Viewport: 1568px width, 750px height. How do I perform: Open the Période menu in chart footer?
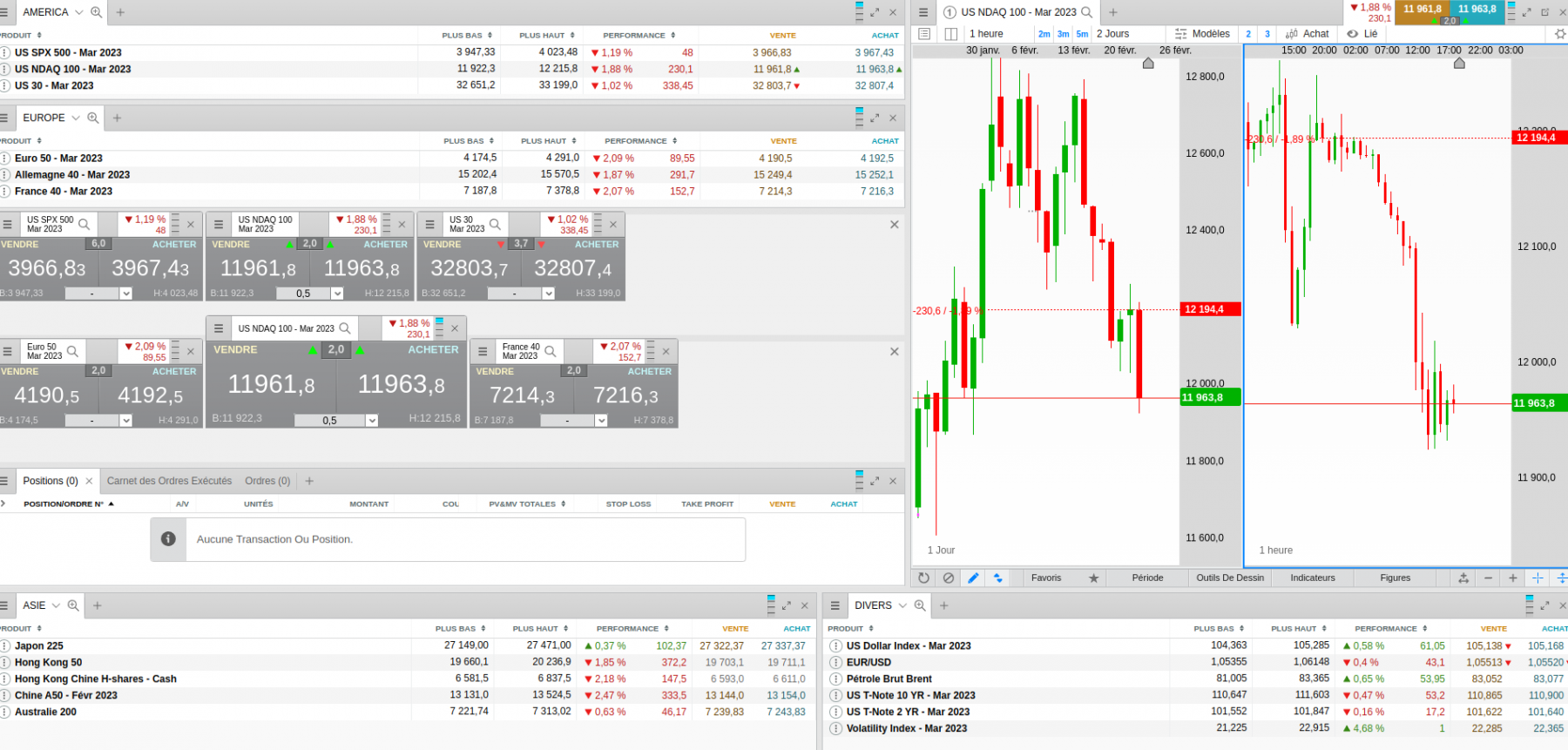click(x=1147, y=578)
